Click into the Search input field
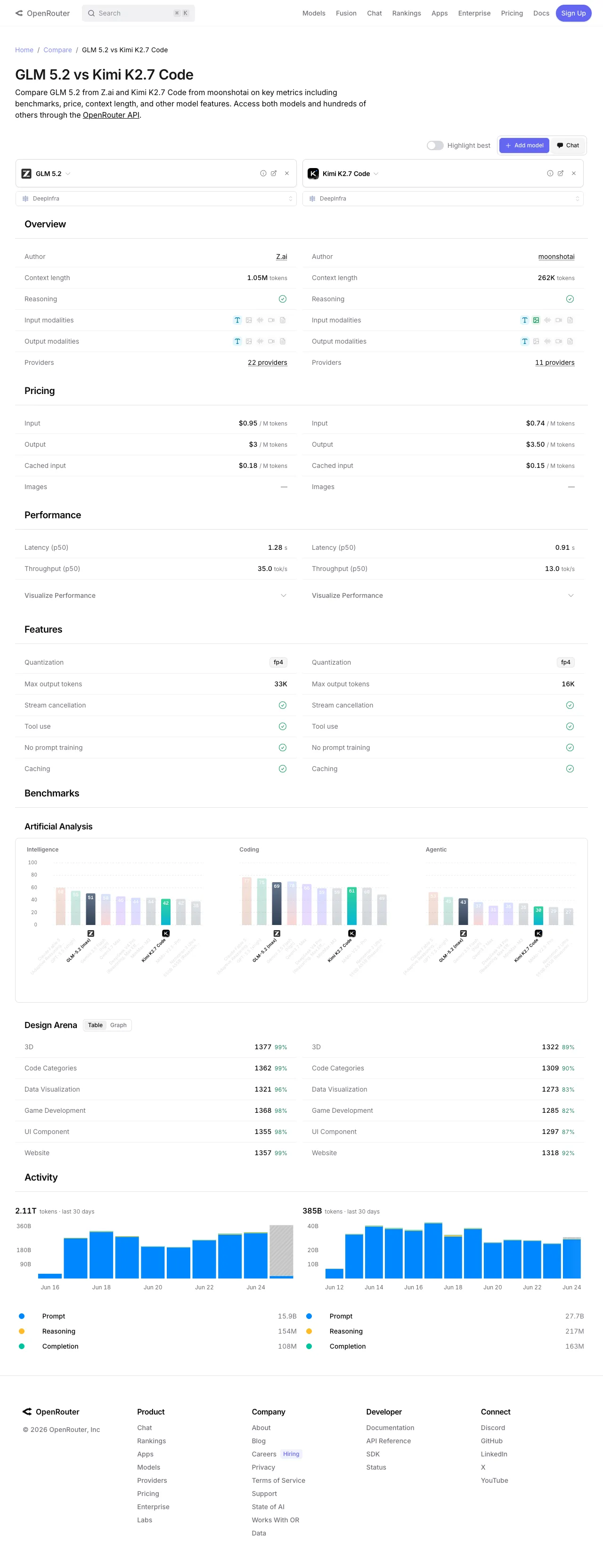This screenshot has width=603, height=1568. (138, 13)
